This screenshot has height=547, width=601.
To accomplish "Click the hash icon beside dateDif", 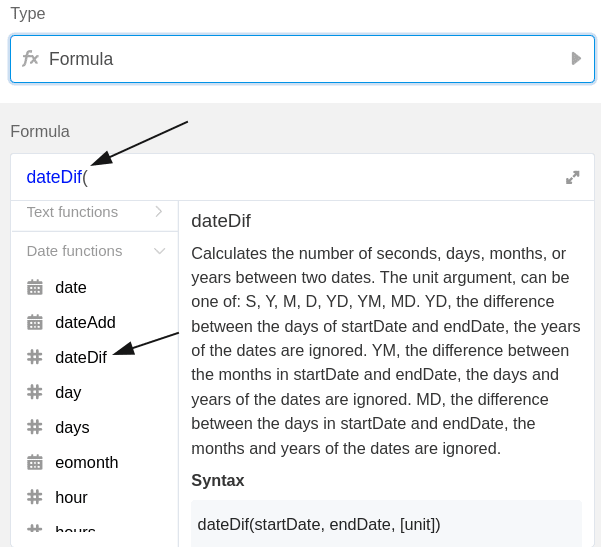I will click(x=35, y=357).
